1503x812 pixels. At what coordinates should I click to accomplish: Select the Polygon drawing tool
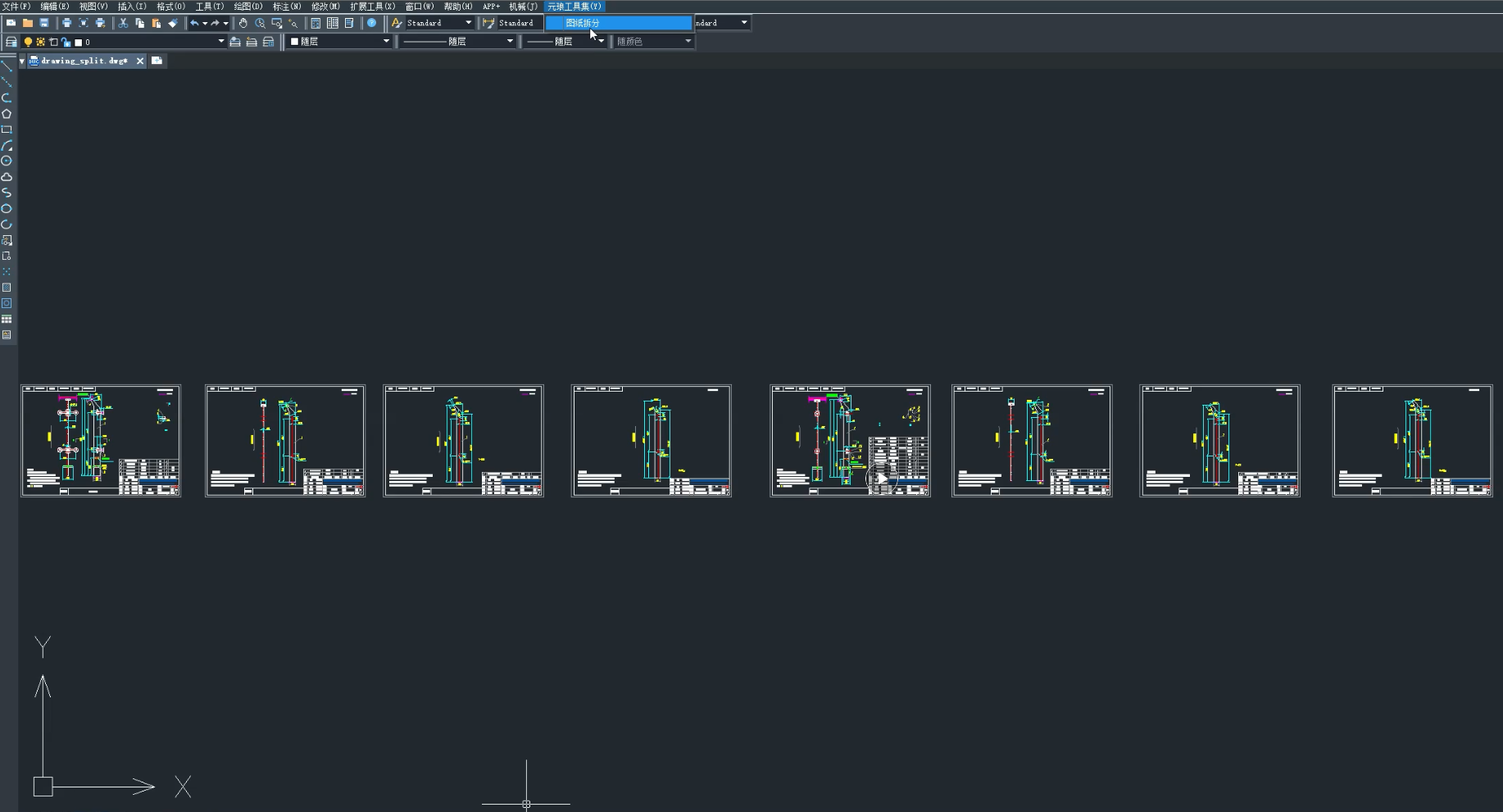point(7,114)
